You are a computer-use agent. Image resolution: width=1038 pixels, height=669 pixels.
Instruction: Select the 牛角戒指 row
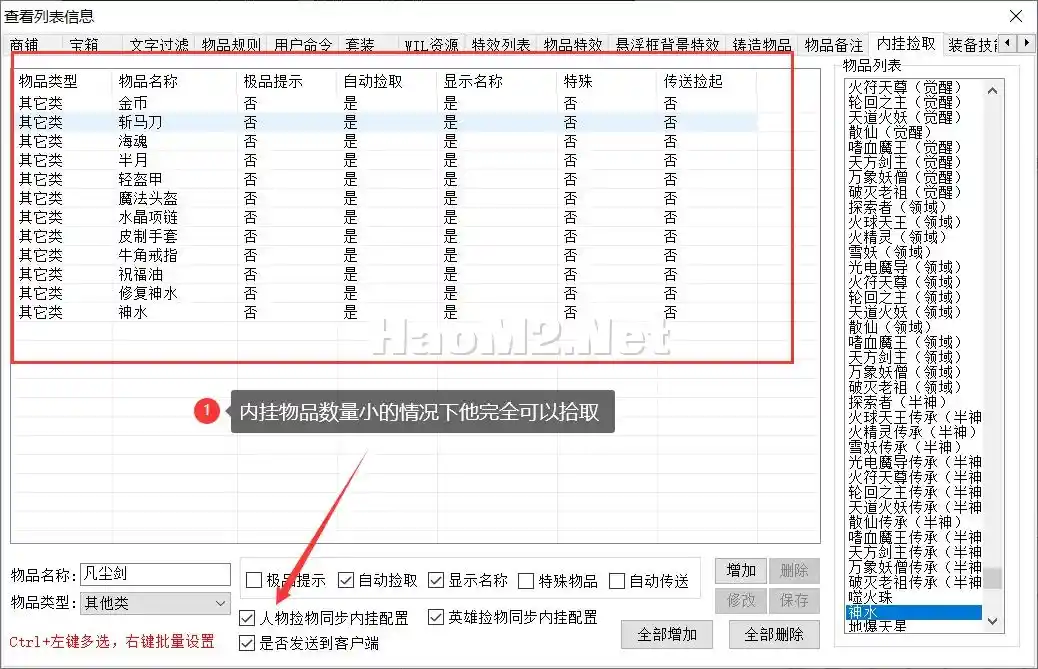pyautogui.click(x=385, y=255)
